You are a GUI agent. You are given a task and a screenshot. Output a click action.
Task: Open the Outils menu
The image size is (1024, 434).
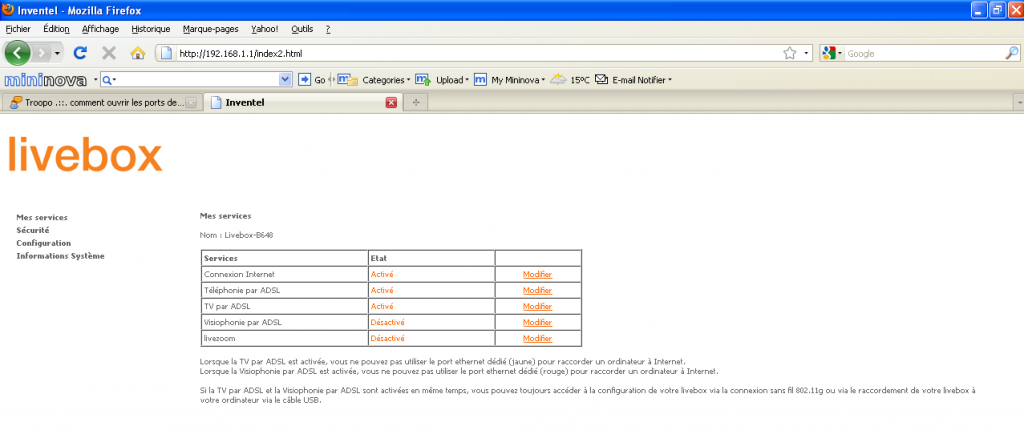(x=302, y=29)
